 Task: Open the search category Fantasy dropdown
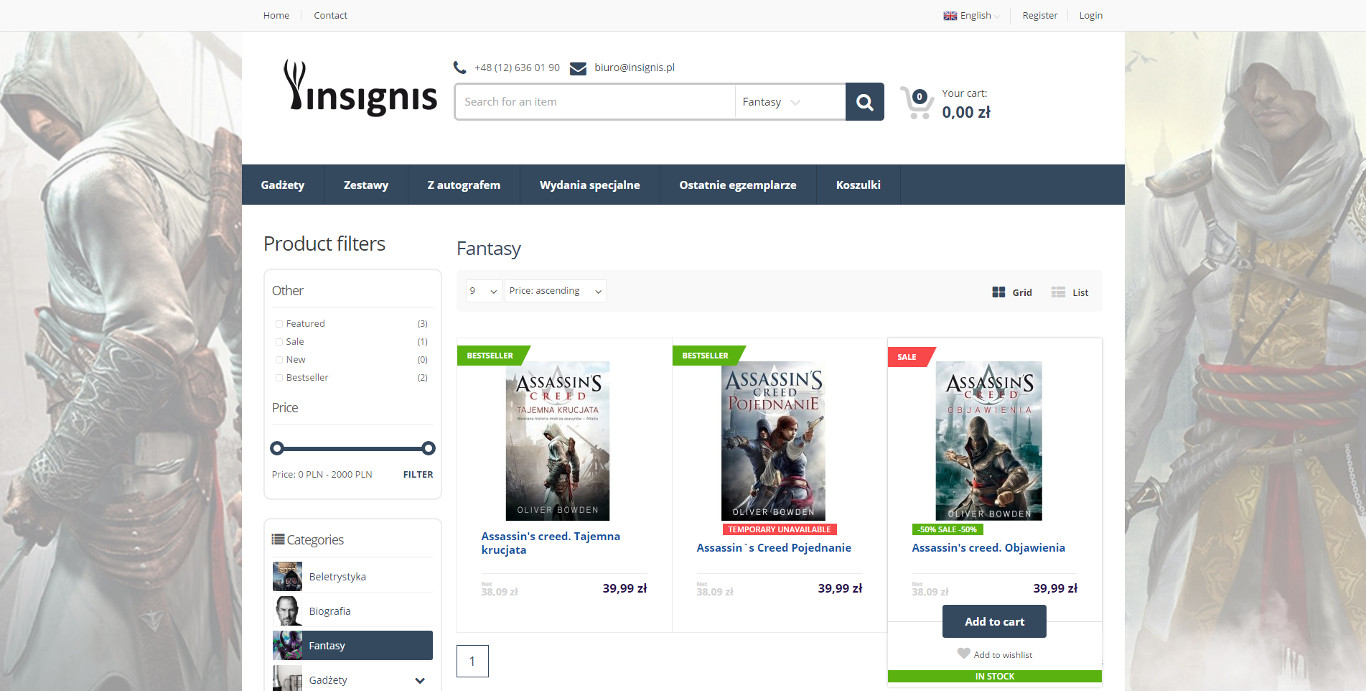point(790,102)
